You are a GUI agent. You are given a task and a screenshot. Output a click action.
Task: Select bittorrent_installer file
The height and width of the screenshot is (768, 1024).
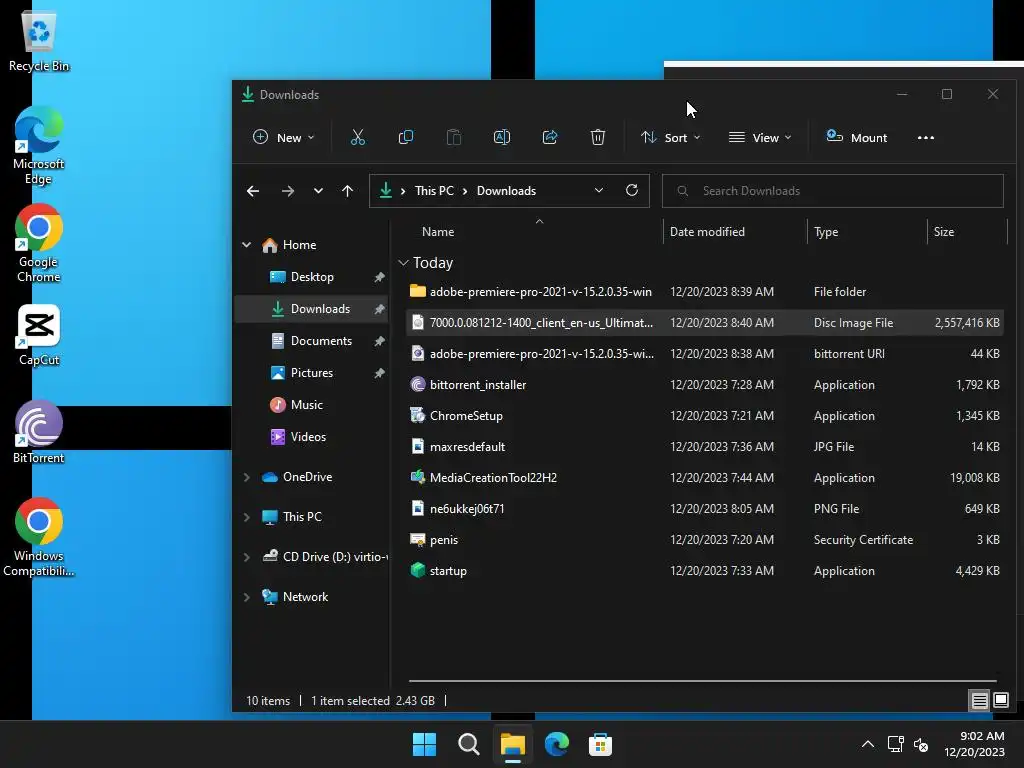704,385
